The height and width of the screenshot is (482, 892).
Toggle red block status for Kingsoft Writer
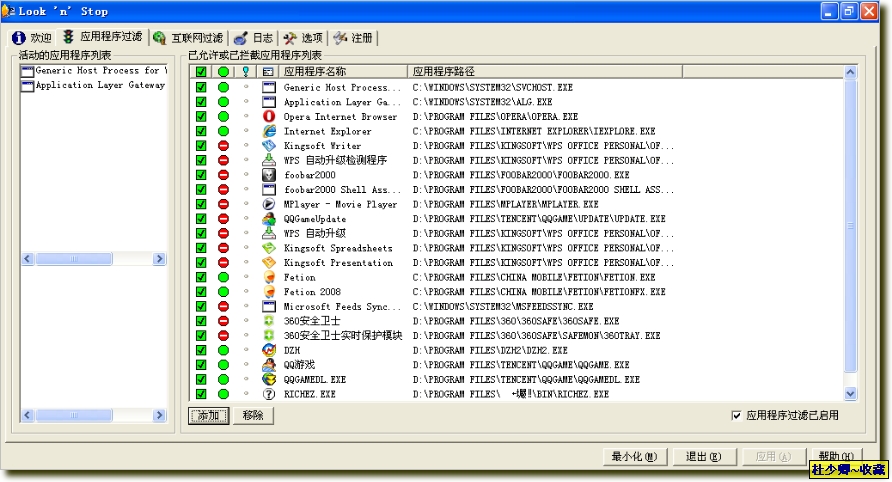(x=224, y=146)
